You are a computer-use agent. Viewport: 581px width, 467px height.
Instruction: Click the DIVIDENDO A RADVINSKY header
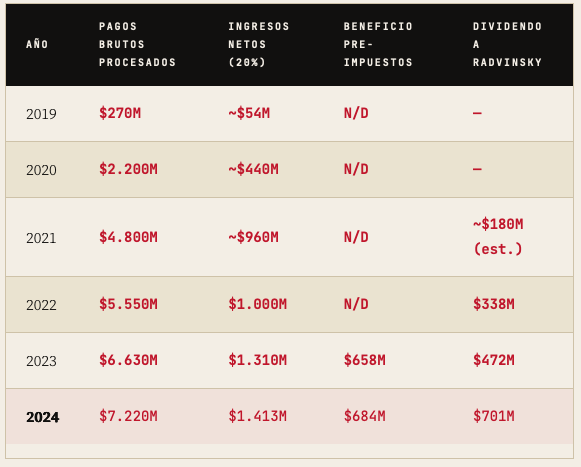tap(507, 44)
